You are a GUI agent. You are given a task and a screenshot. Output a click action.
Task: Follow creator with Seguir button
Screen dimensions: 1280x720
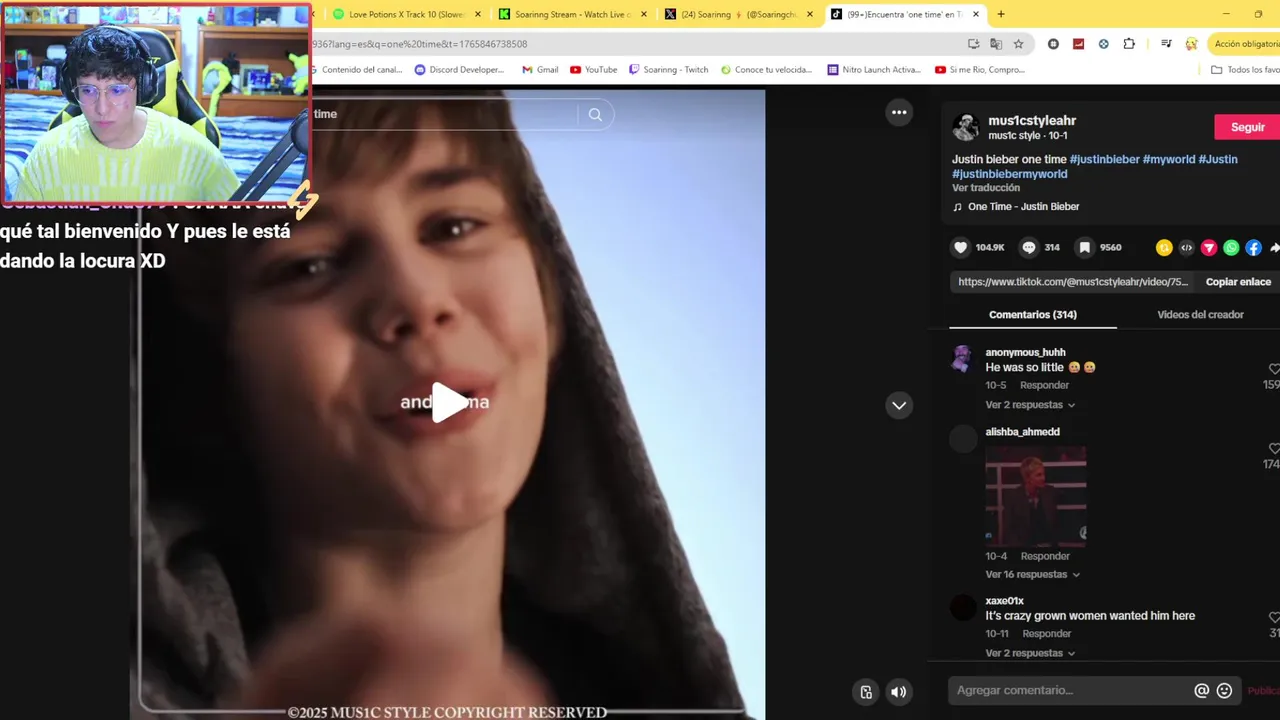pyautogui.click(x=1247, y=127)
